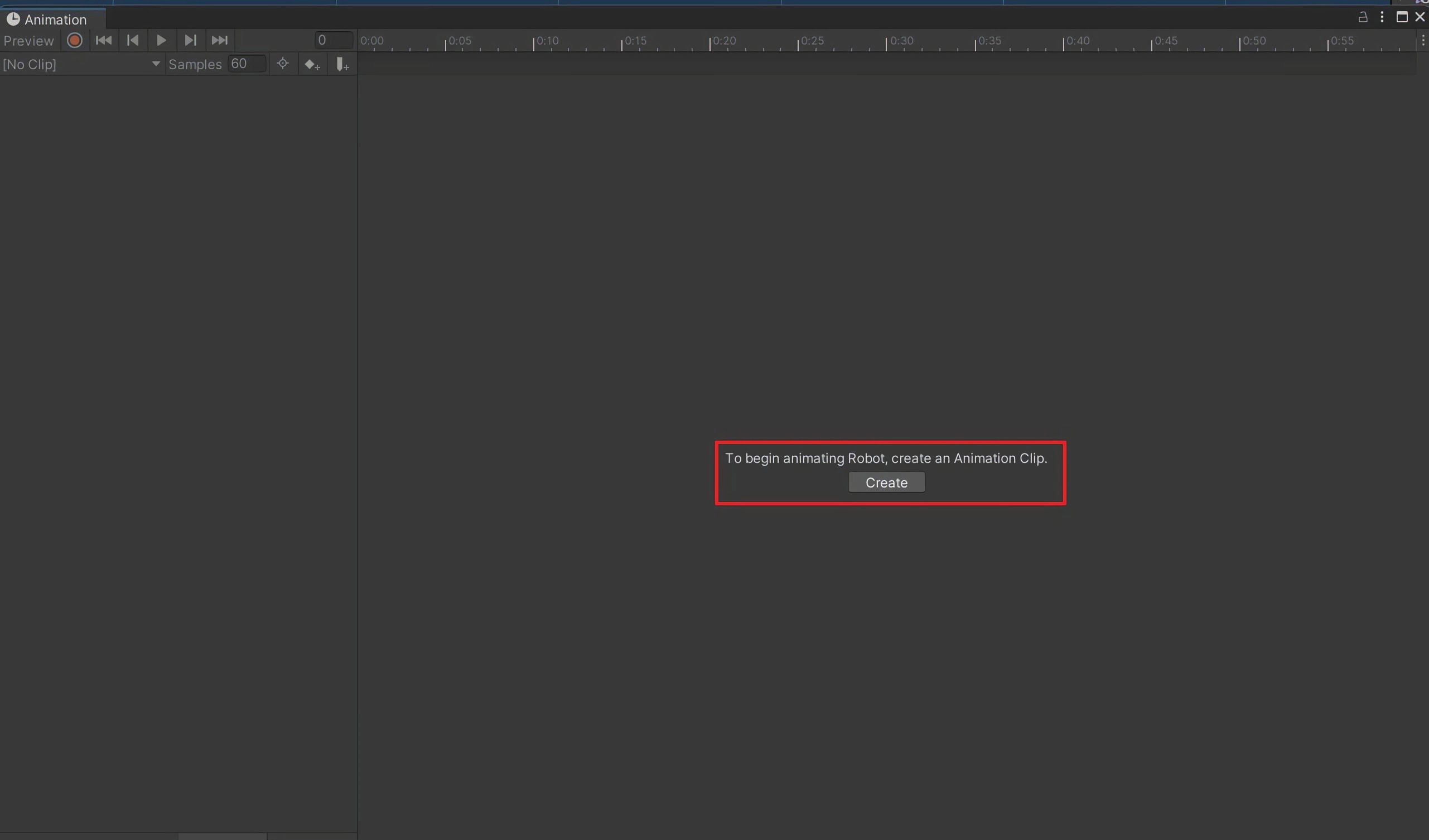
Task: Open timeline options kebab menu
Action: point(1422,41)
